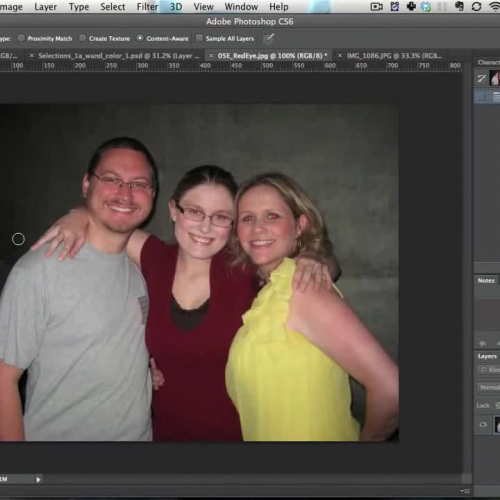This screenshot has height=500, width=500.
Task: Switch to the 05E_RedEye.jpg document tab
Action: click(x=272, y=56)
